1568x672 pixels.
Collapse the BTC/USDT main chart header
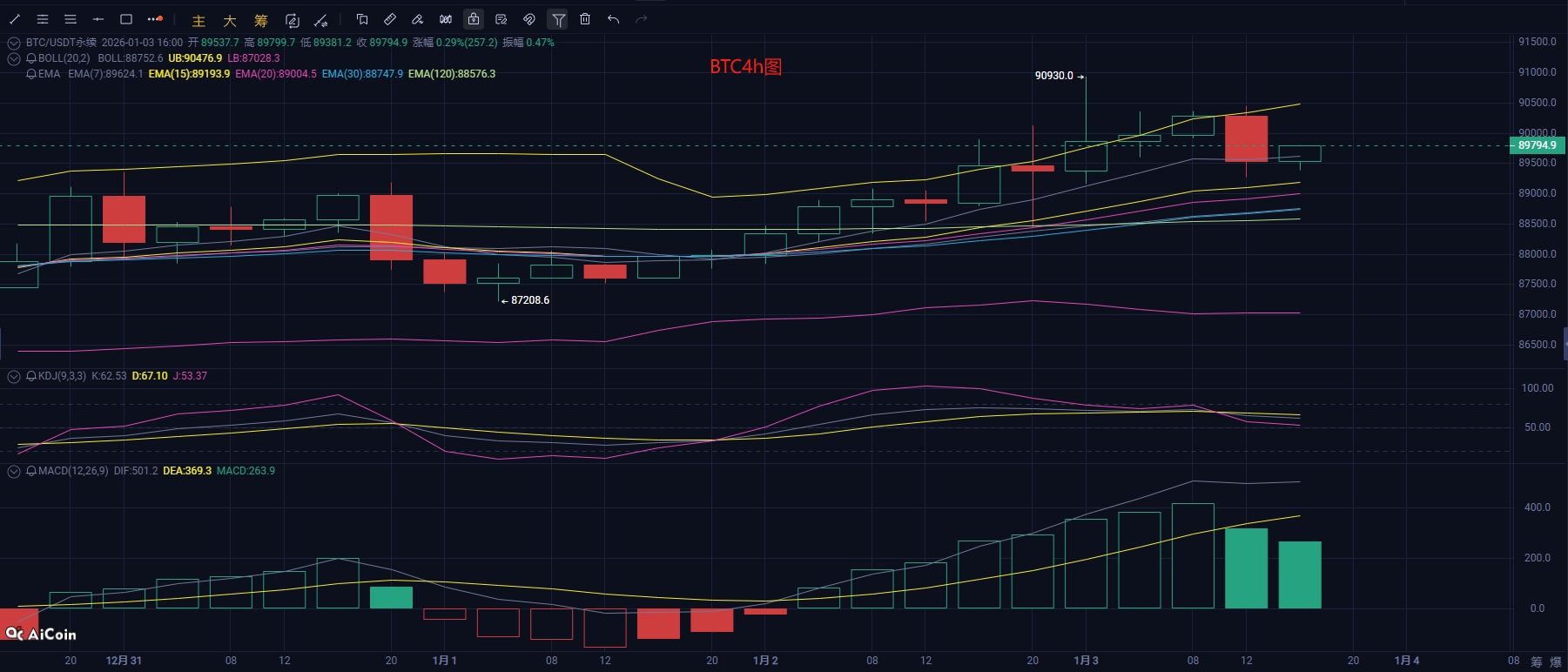pos(14,43)
